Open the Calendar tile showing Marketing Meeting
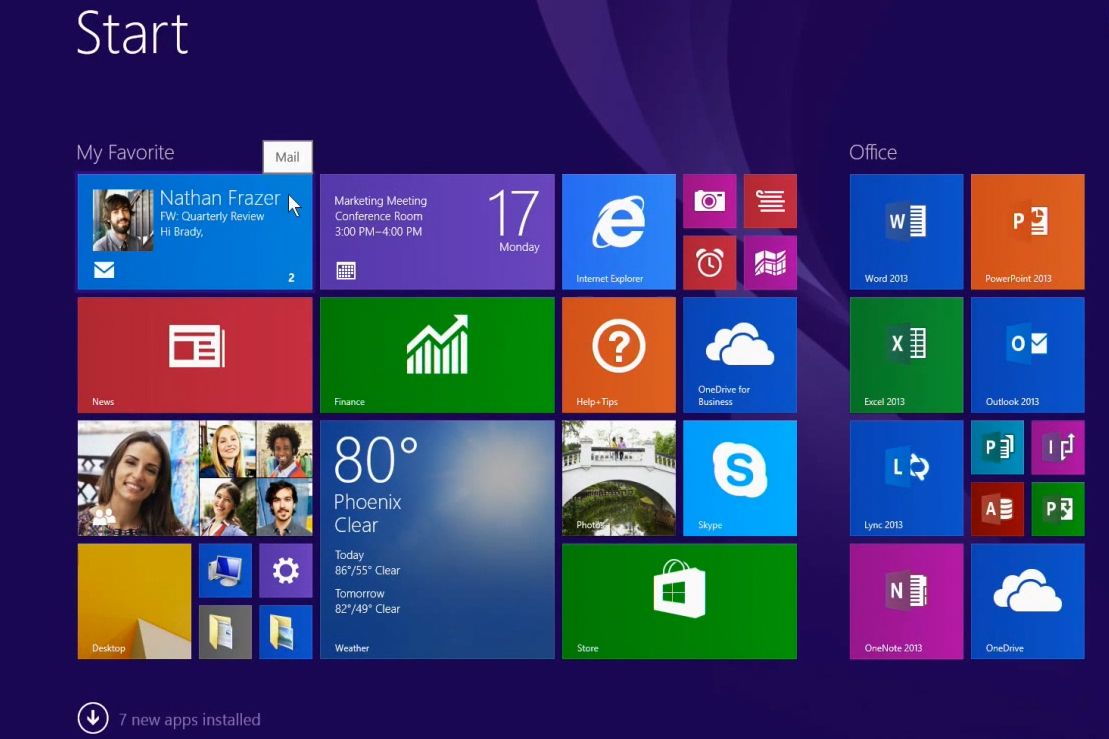 pos(437,232)
